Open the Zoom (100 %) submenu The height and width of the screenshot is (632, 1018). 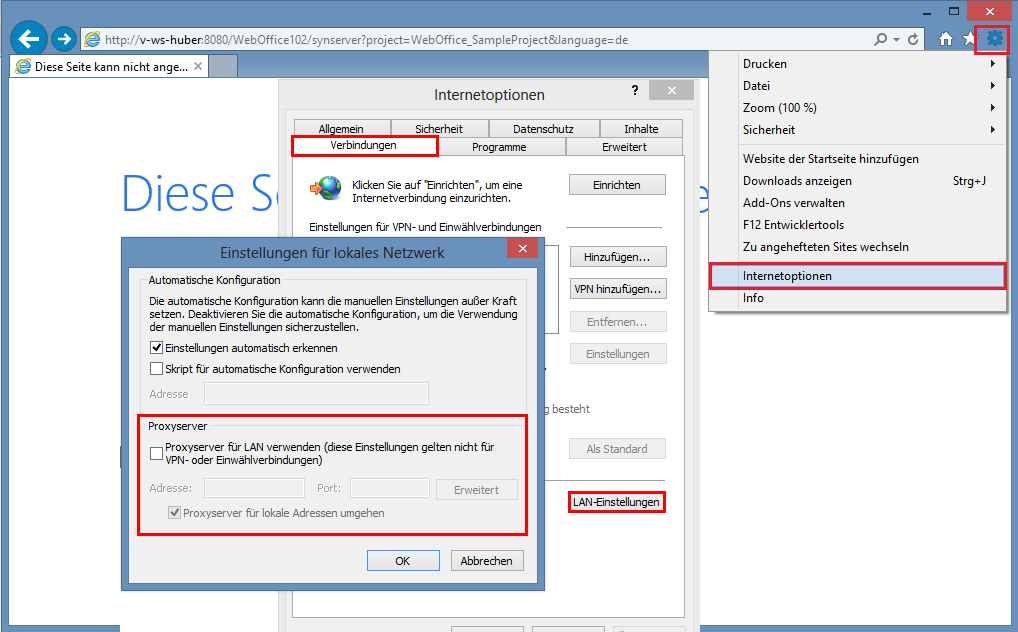pyautogui.click(x=780, y=107)
